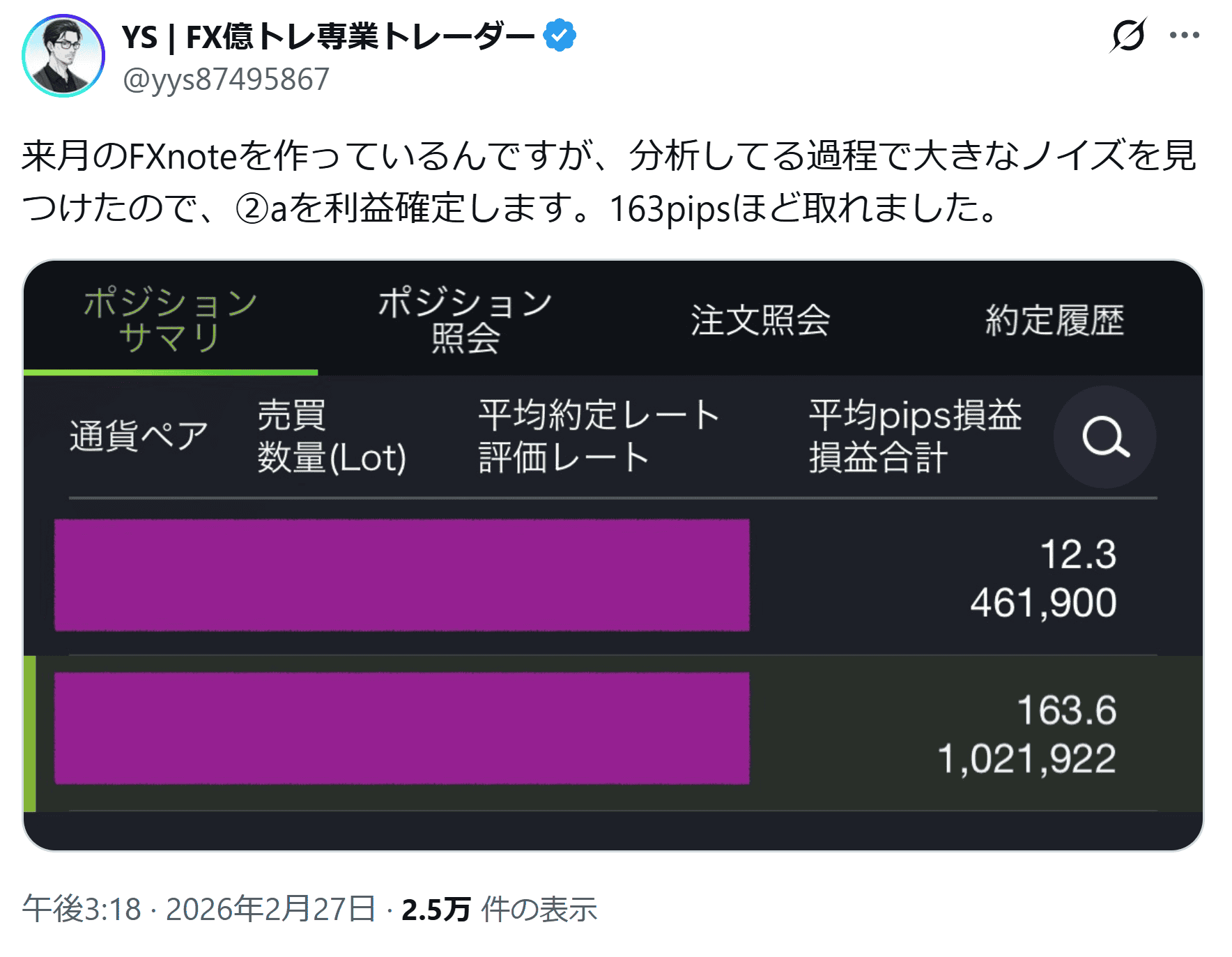Image resolution: width=1232 pixels, height=957 pixels.
Task: Click the tweet text about FXnote
Action: [x=610, y=181]
